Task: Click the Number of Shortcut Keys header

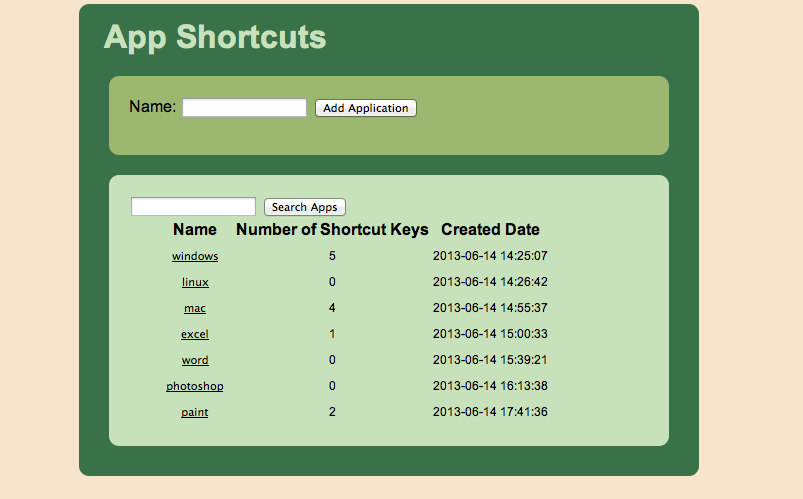Action: coord(332,230)
